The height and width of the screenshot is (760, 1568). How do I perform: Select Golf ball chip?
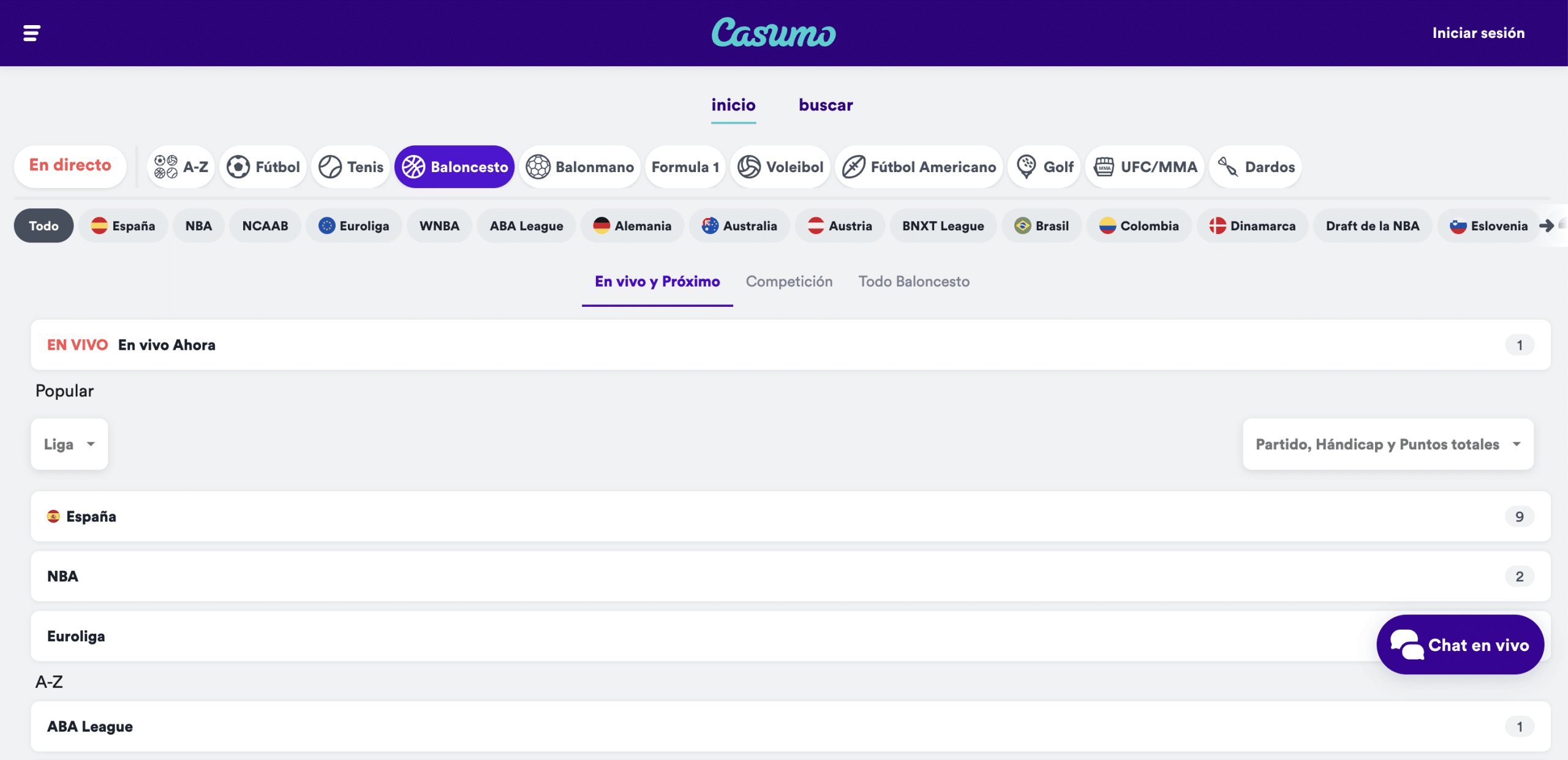click(x=1044, y=167)
